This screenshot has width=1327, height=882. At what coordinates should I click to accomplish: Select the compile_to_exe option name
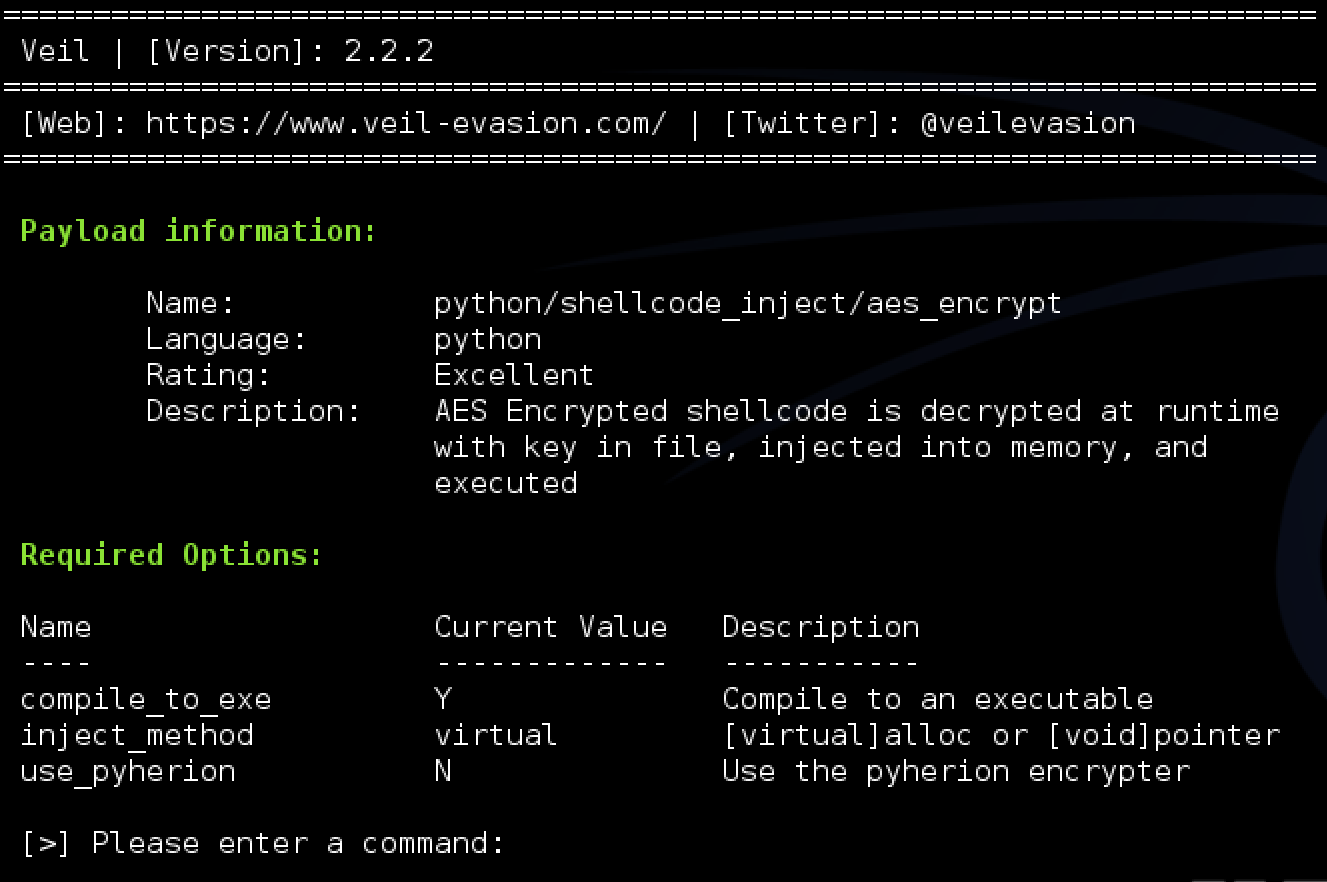click(x=146, y=699)
